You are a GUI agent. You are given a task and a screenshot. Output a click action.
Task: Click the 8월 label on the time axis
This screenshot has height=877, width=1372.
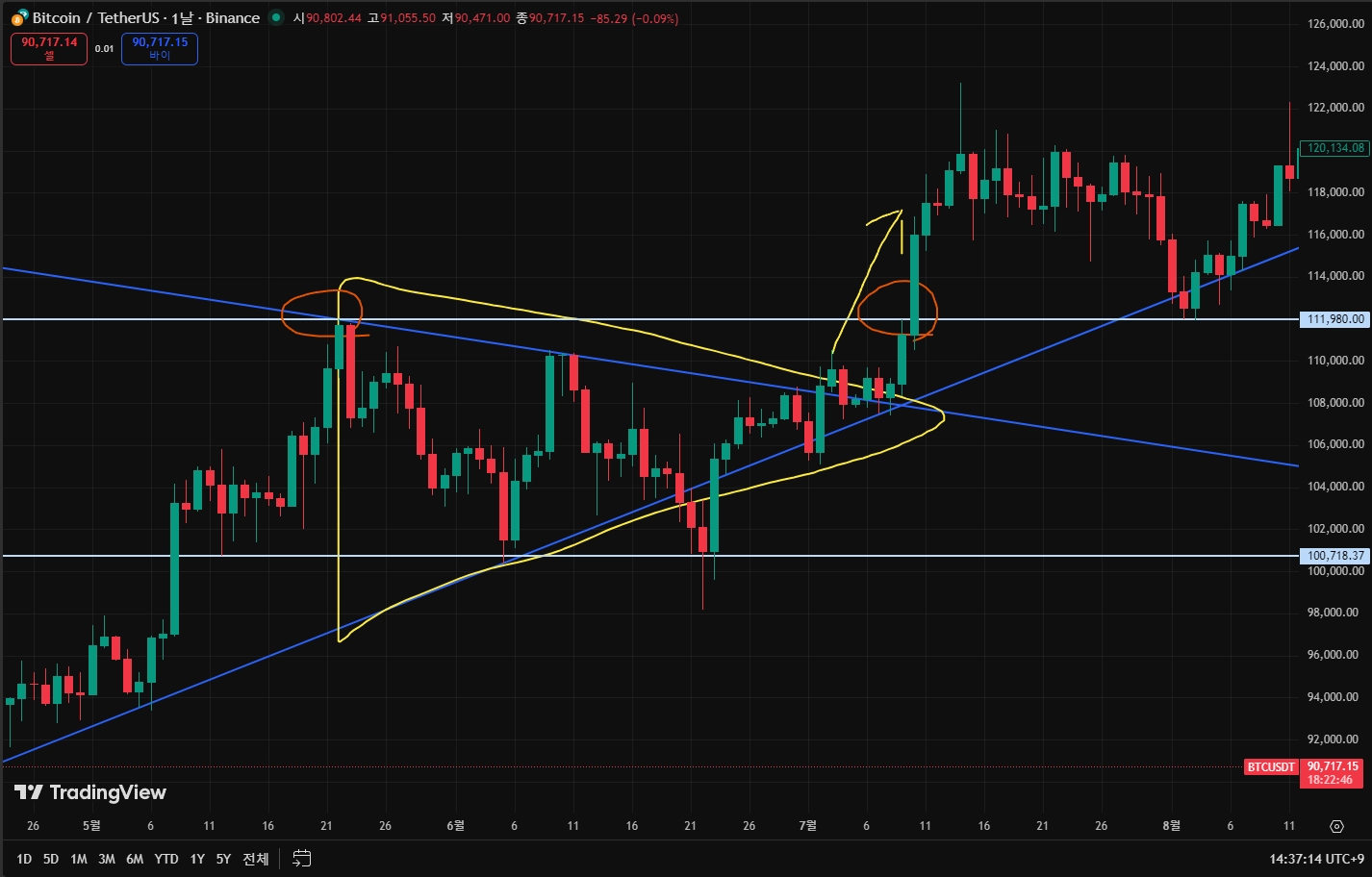[1171, 826]
